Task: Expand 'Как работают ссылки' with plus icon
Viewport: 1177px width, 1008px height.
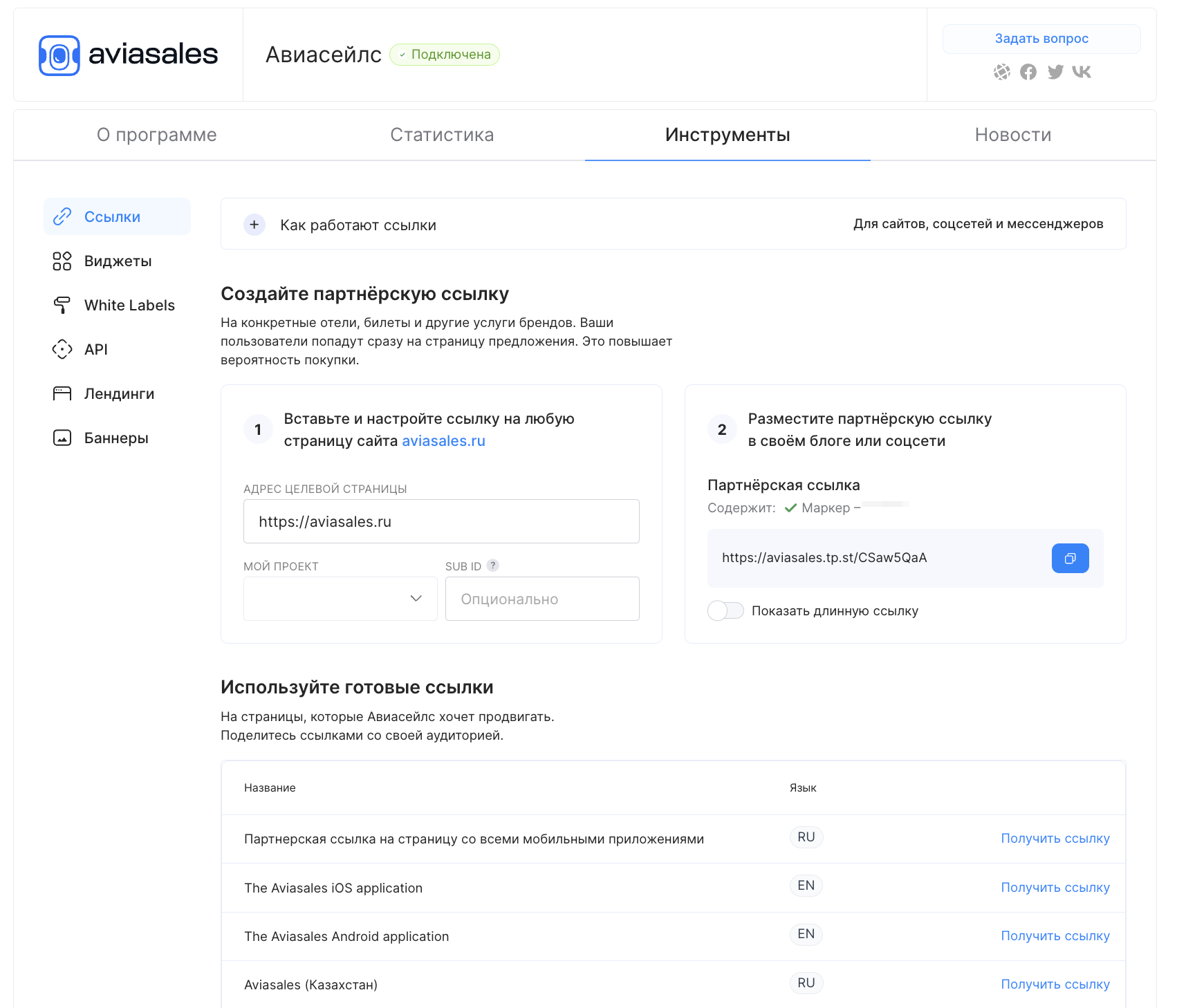Action: pos(254,225)
